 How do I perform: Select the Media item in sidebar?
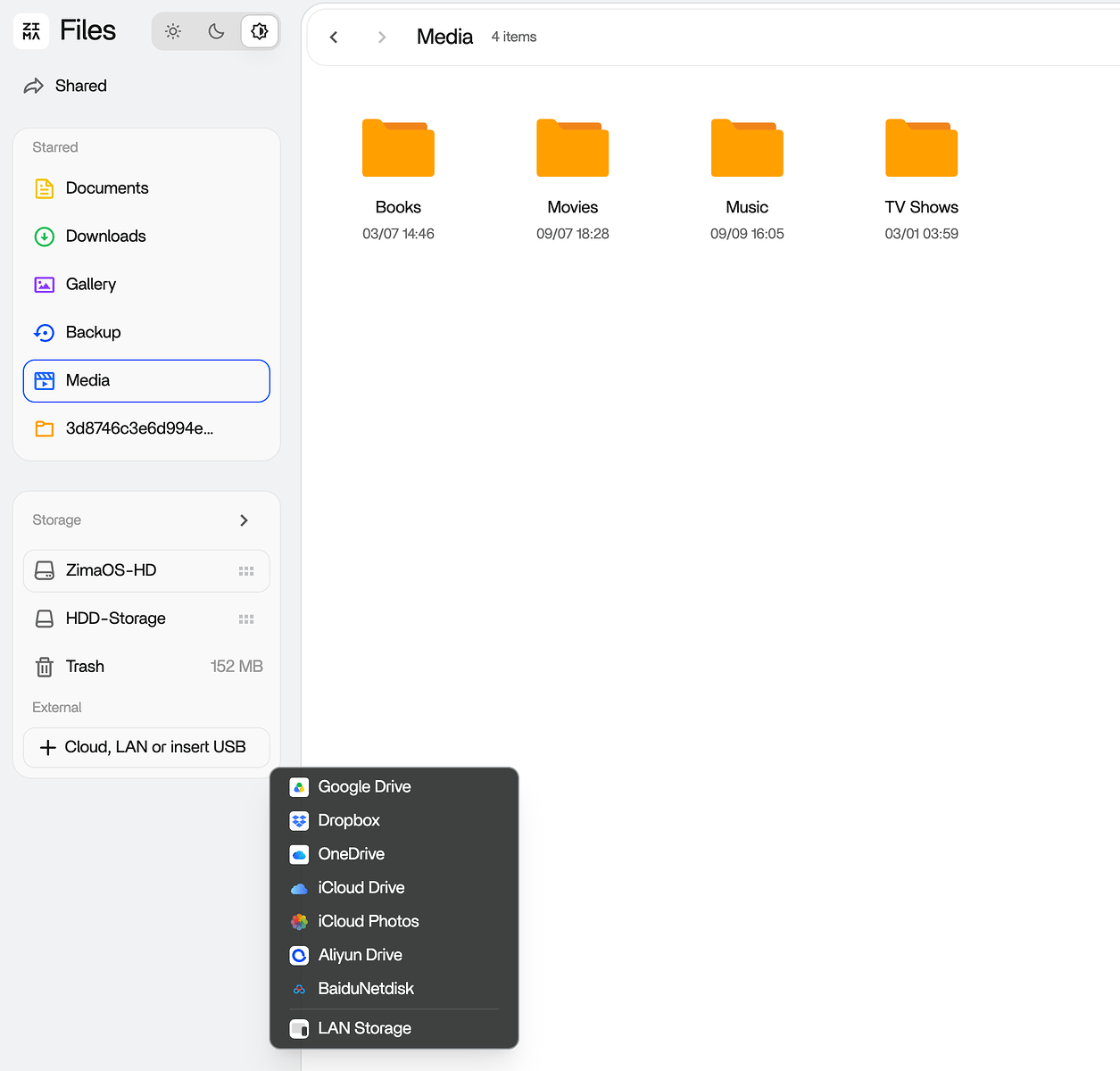[146, 381]
